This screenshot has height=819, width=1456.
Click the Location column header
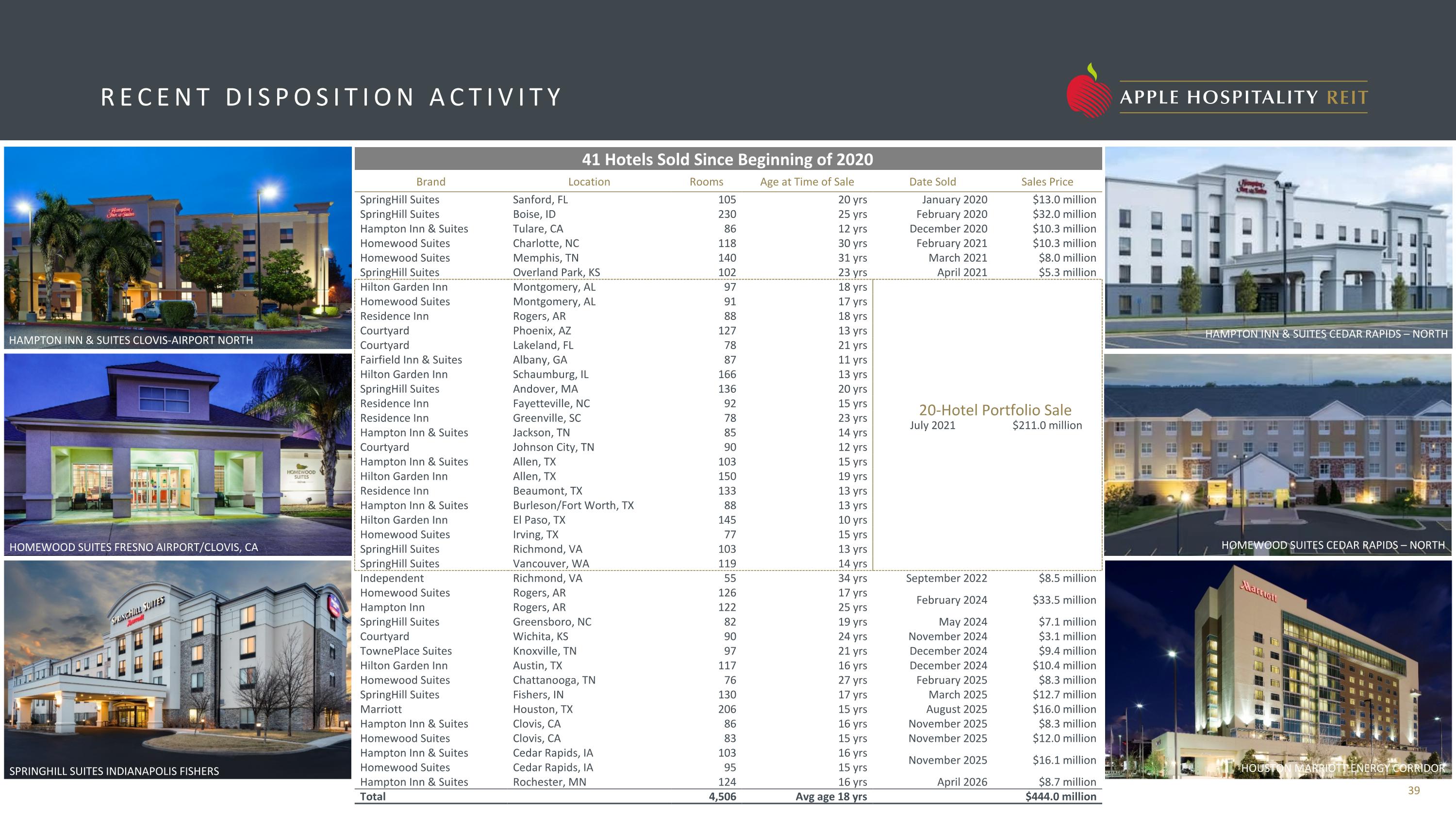589,182
